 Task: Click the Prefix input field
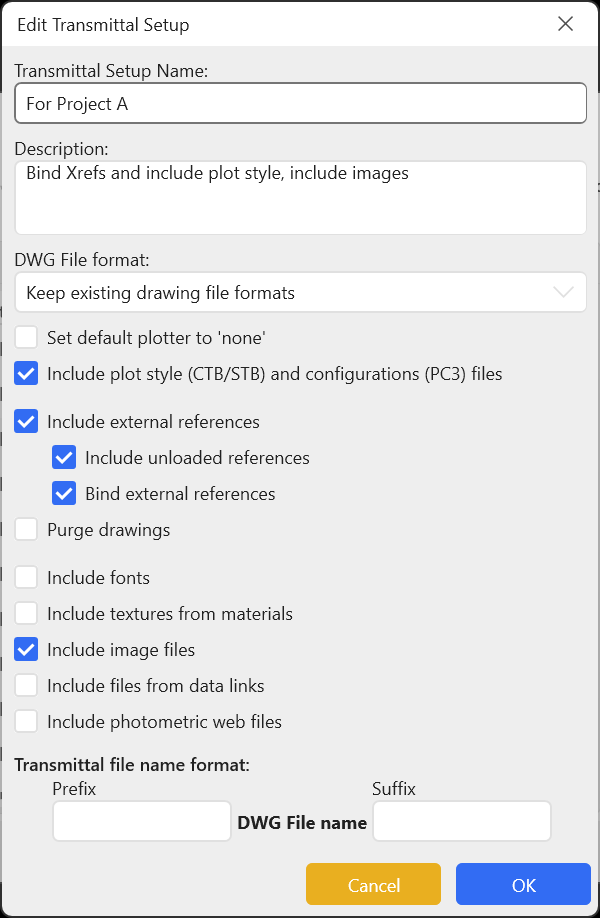(x=142, y=822)
